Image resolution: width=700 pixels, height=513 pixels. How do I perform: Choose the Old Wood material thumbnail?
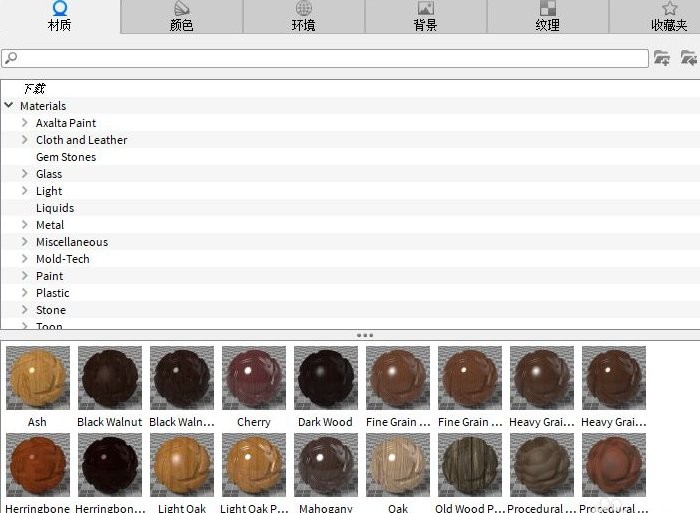coord(470,465)
